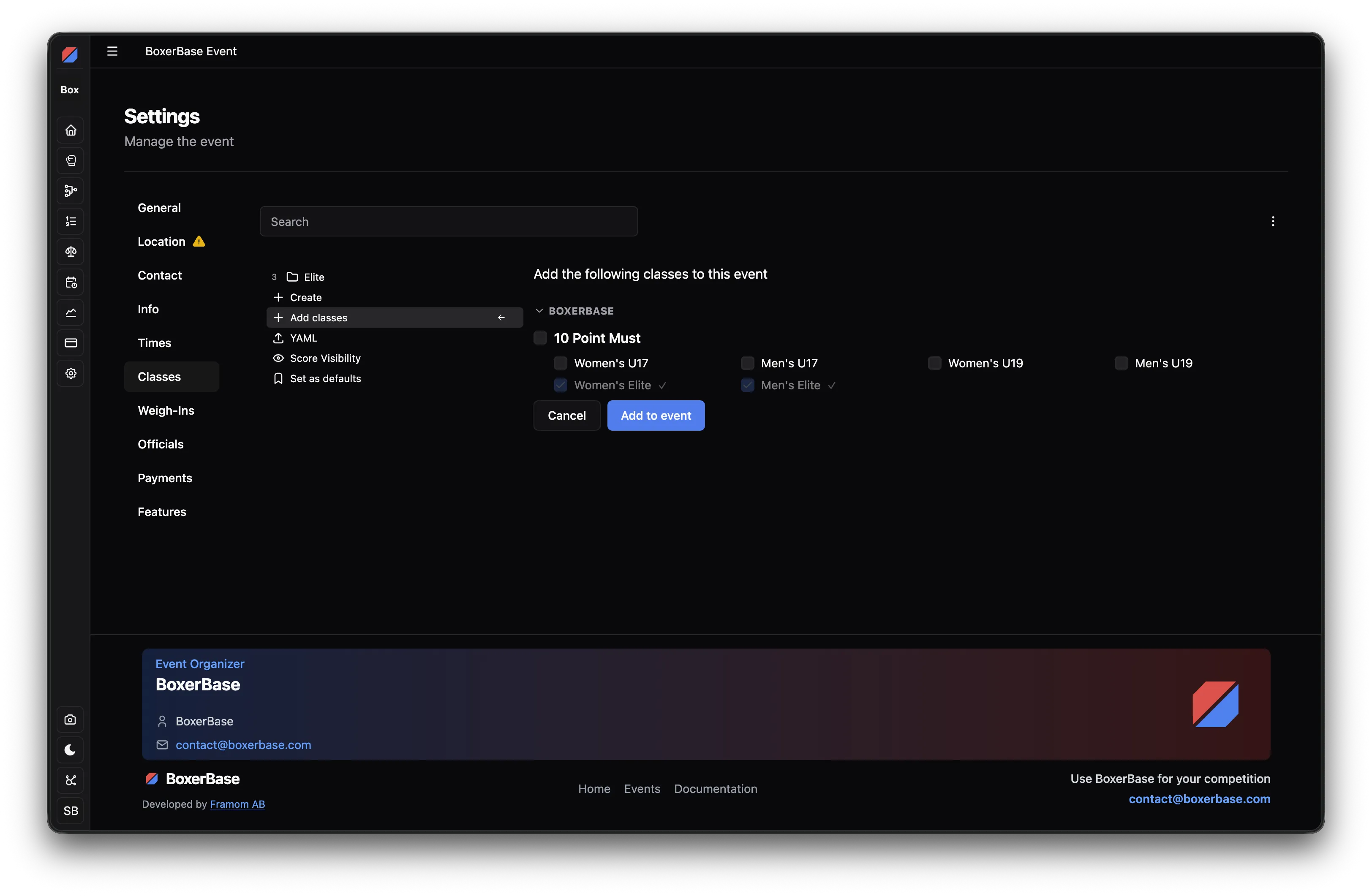Select Score Visibility menu entry
Image resolution: width=1372 pixels, height=896 pixels.
point(394,358)
